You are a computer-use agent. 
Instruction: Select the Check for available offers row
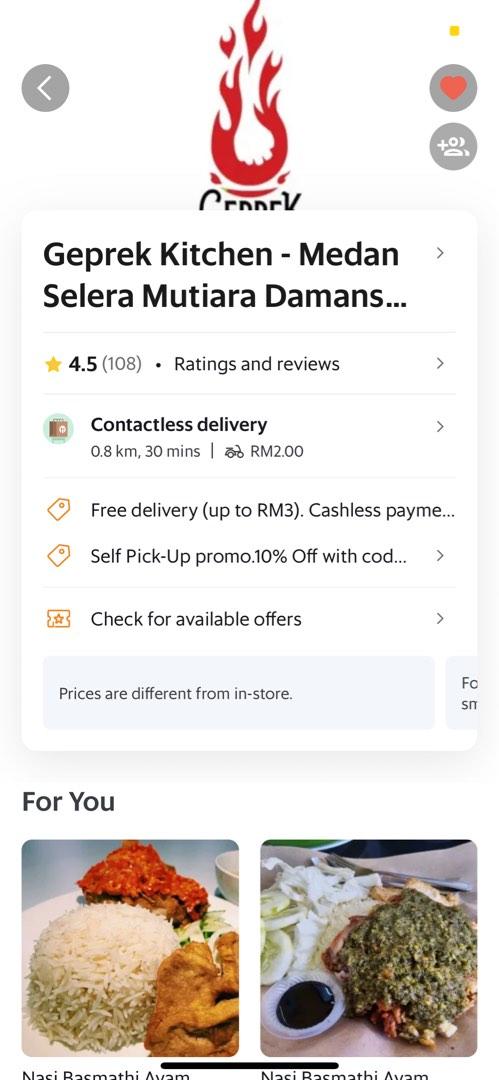pos(249,619)
